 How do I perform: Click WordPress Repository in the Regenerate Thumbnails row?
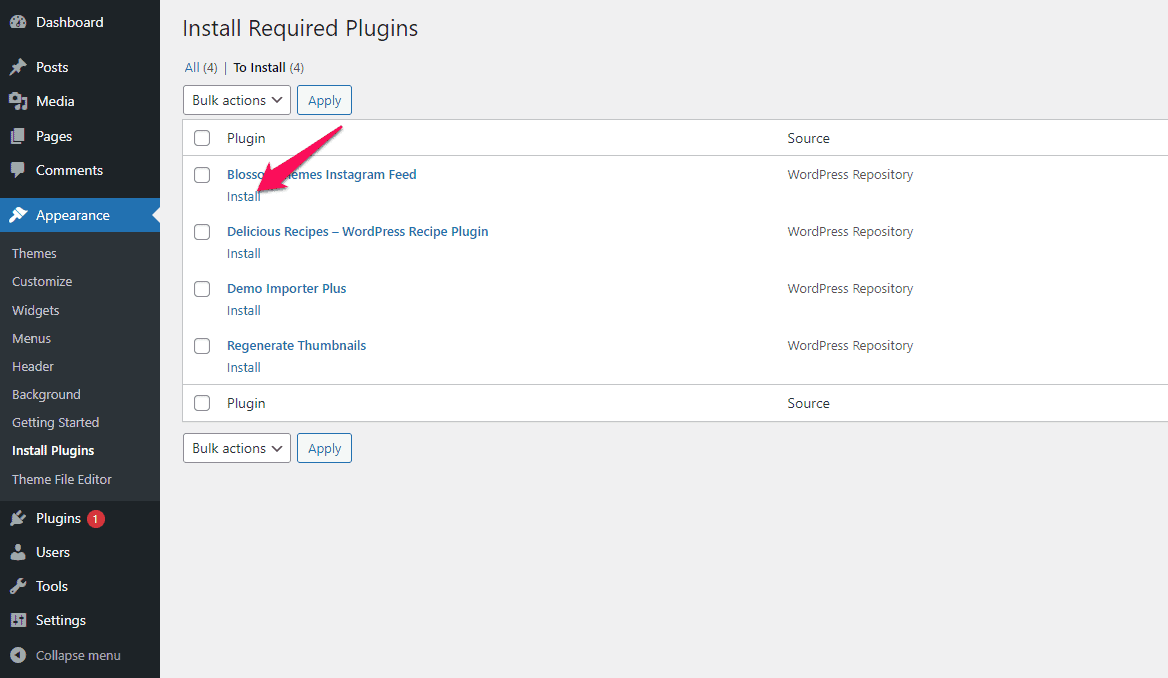pos(850,346)
